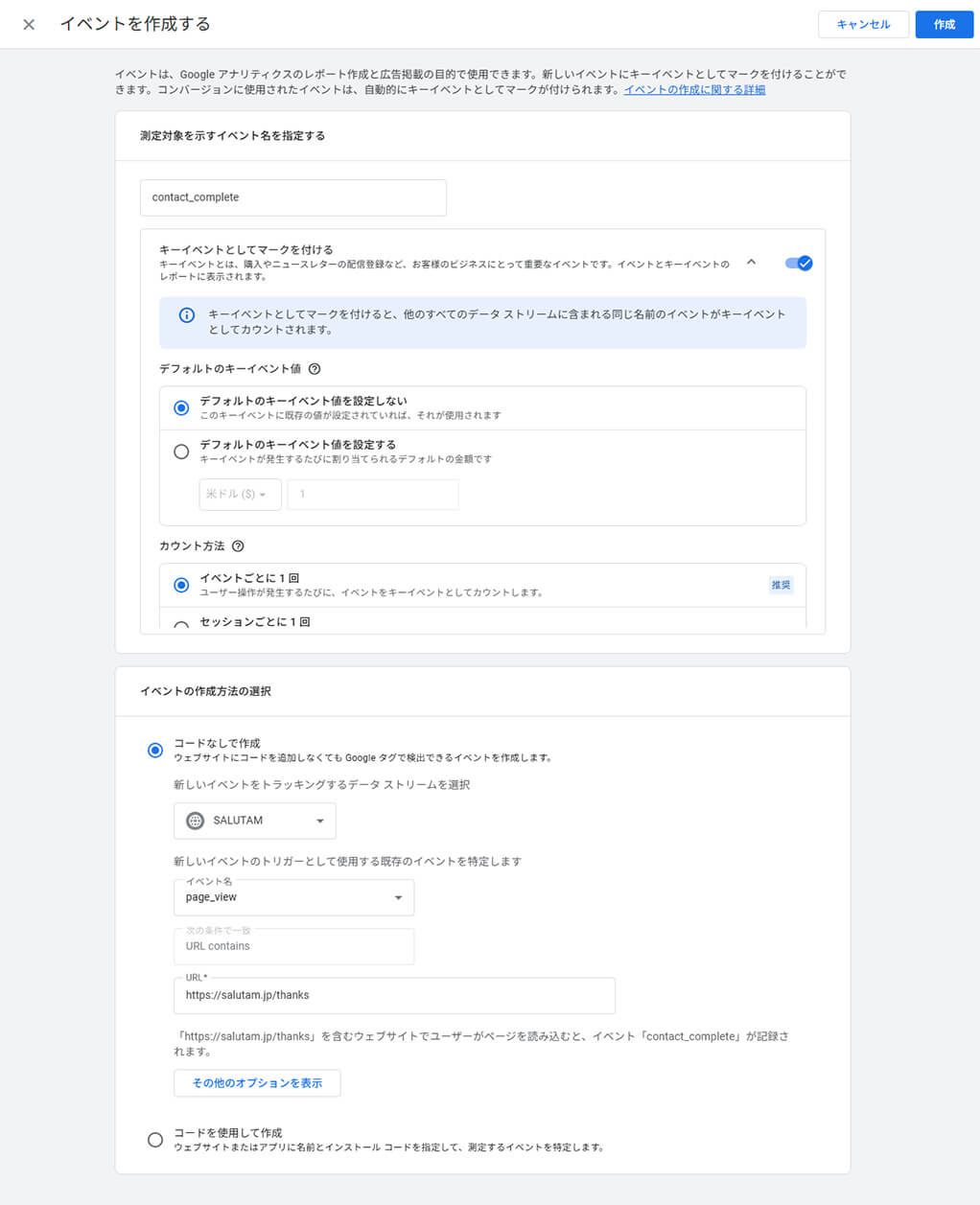This screenshot has height=1205, width=980.
Task: Open the 米ドル ($) currency dropdown
Action: [240, 495]
